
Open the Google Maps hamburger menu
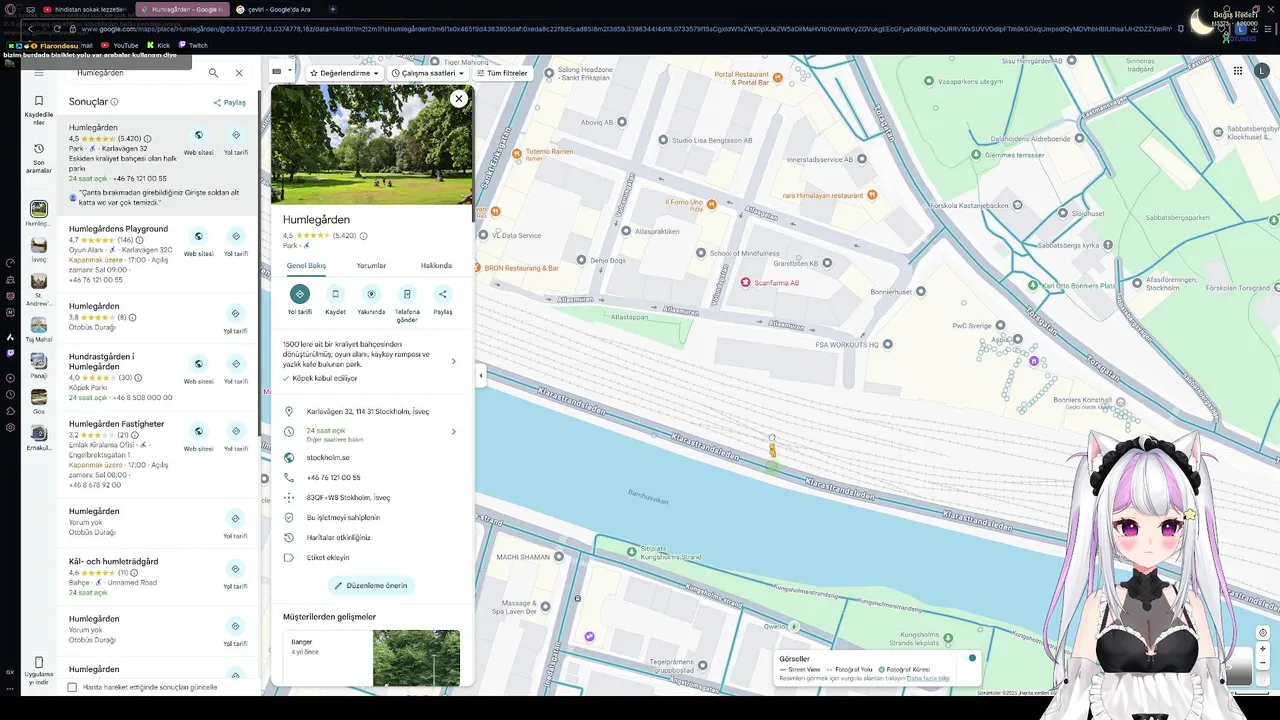point(39,73)
